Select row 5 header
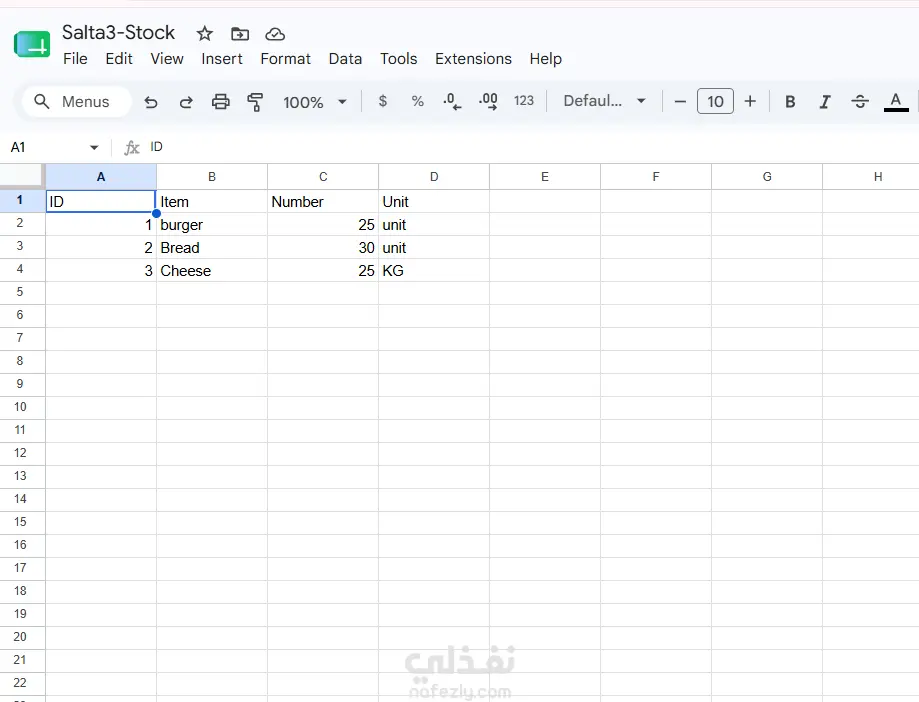Image resolution: width=919 pixels, height=702 pixels. click(x=22, y=292)
